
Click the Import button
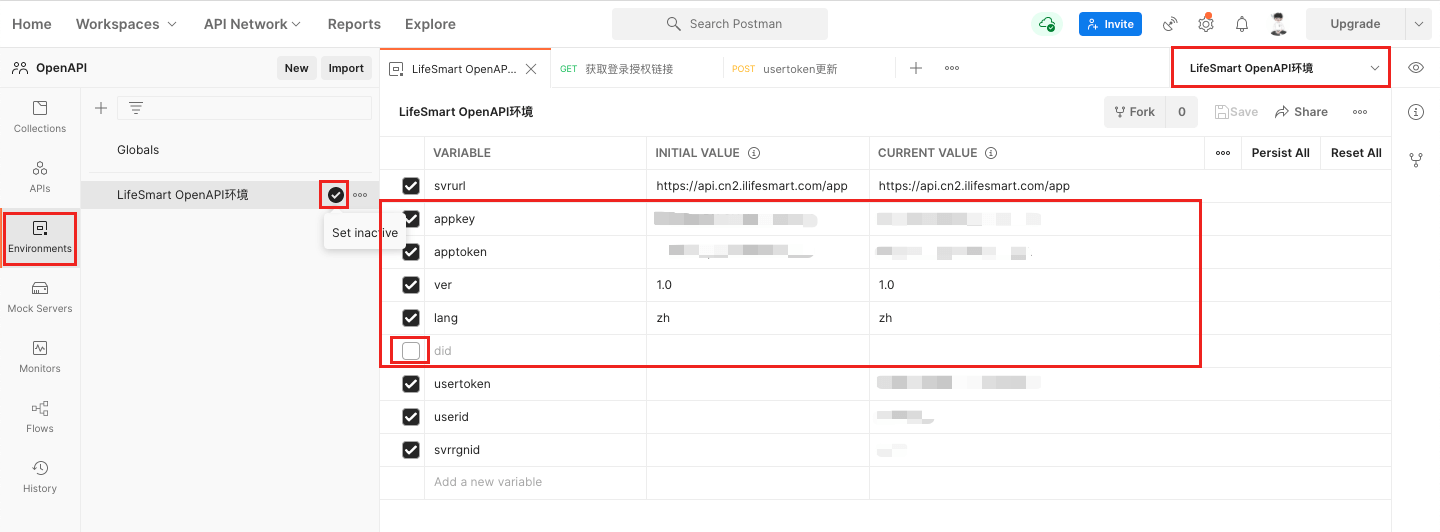(346, 68)
